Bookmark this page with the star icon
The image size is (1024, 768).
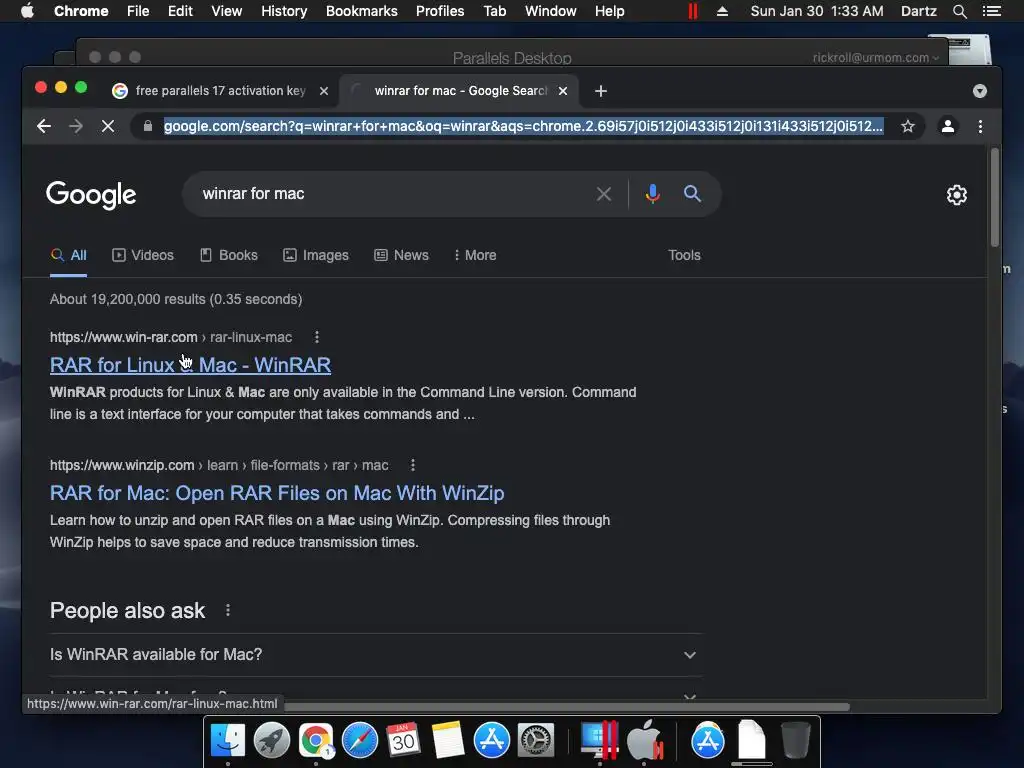point(908,126)
